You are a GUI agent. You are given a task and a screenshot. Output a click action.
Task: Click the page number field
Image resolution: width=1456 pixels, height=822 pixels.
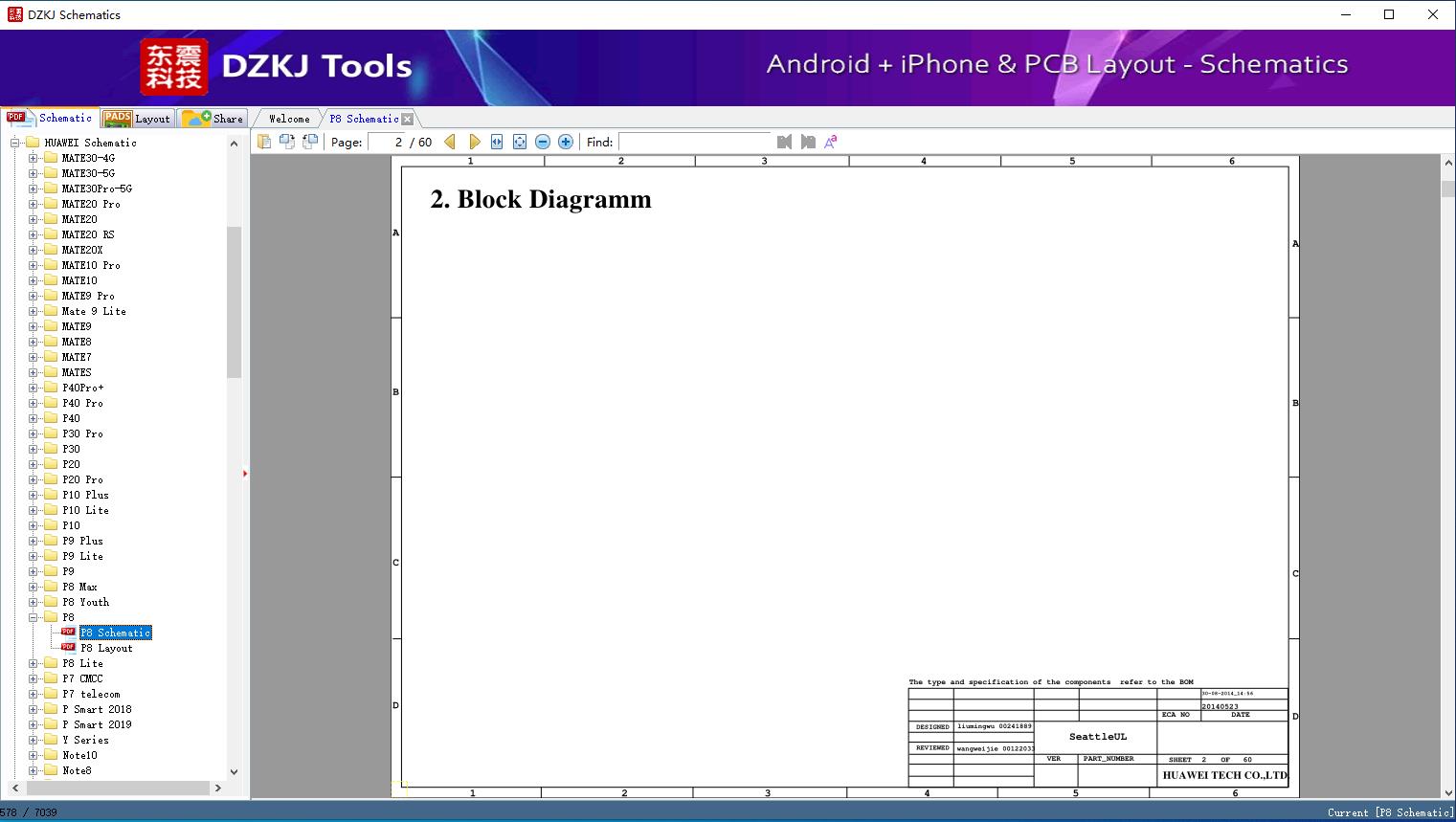click(x=386, y=142)
